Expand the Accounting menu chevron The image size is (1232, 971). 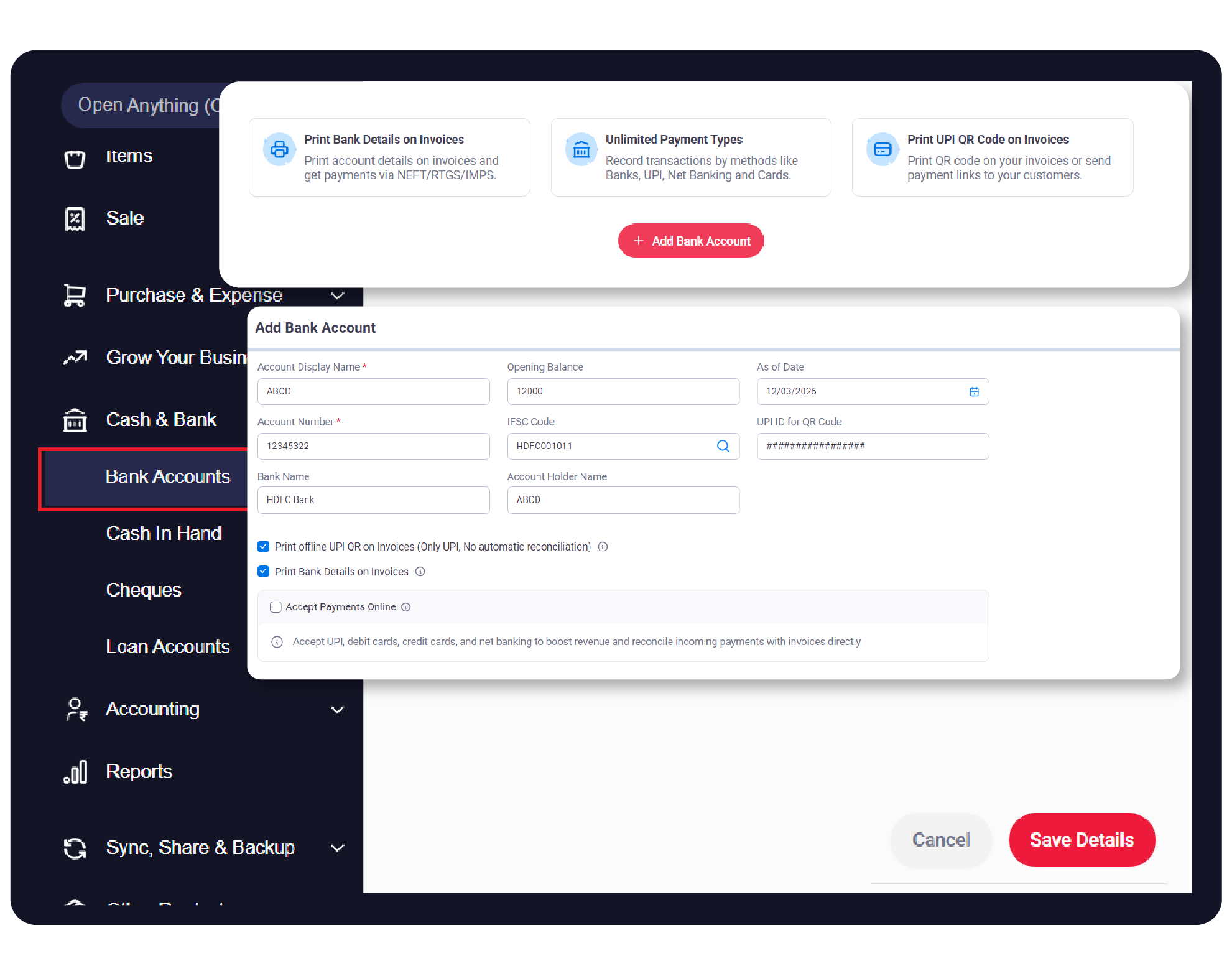(338, 710)
